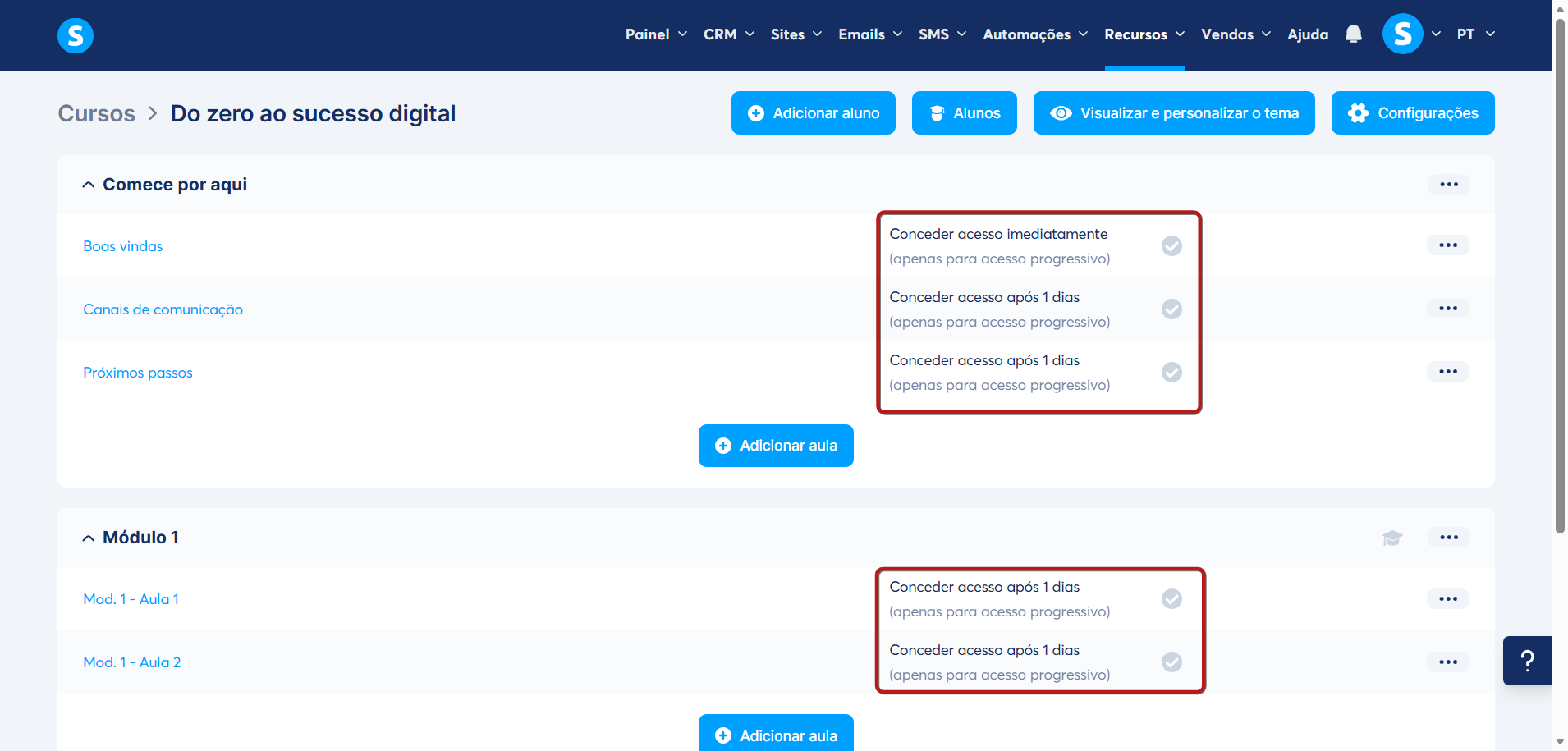Viewport: 1568px width, 751px height.
Task: Open the Painel dropdown menu
Action: (x=656, y=34)
